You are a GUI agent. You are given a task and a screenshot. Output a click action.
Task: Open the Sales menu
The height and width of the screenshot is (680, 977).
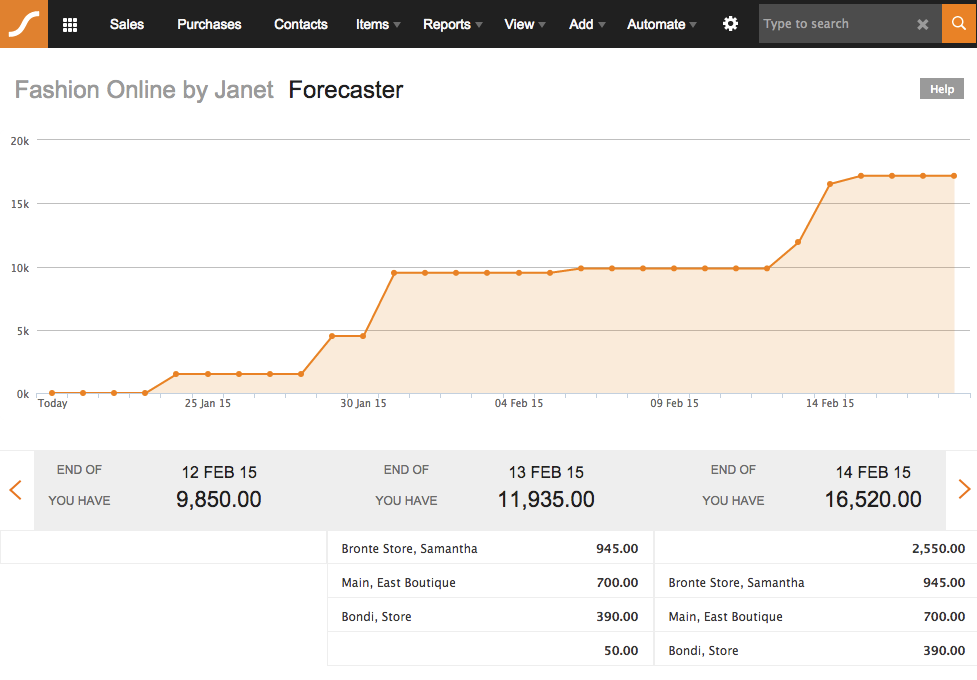pos(126,24)
